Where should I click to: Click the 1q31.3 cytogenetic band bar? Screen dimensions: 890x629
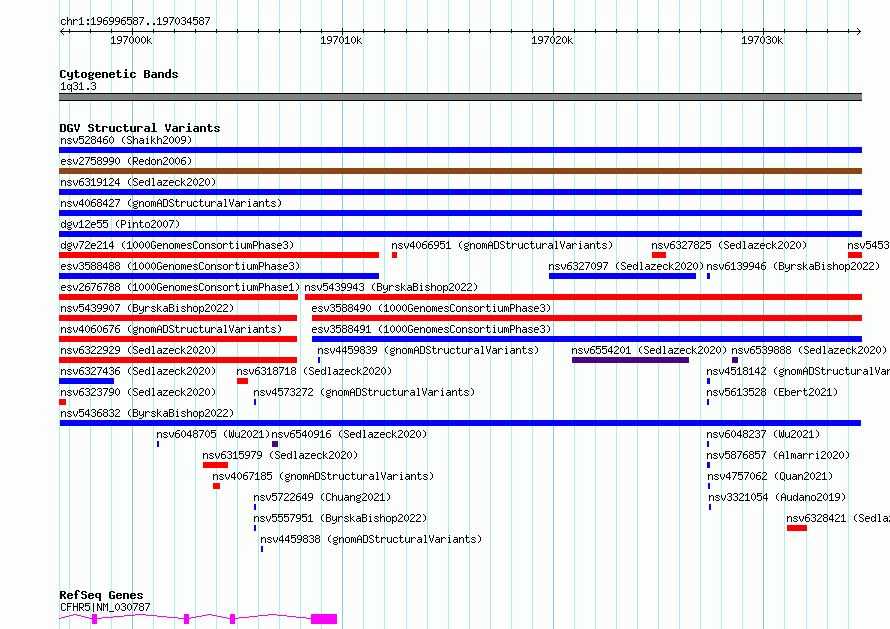[x=460, y=97]
